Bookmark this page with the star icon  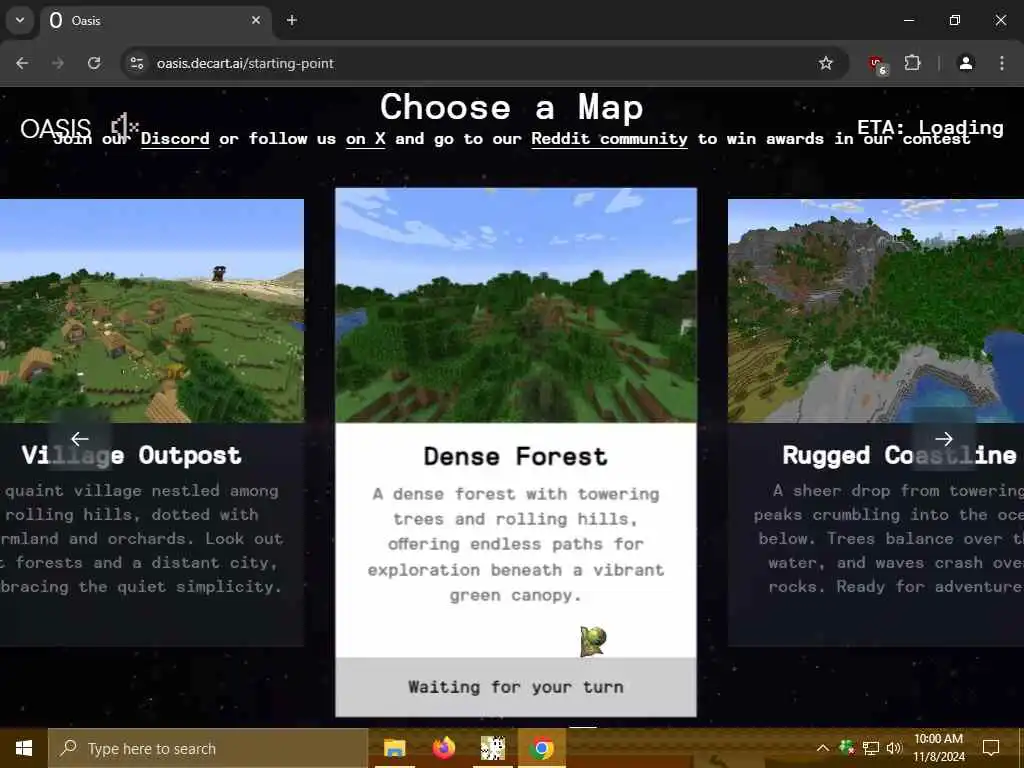pos(825,63)
